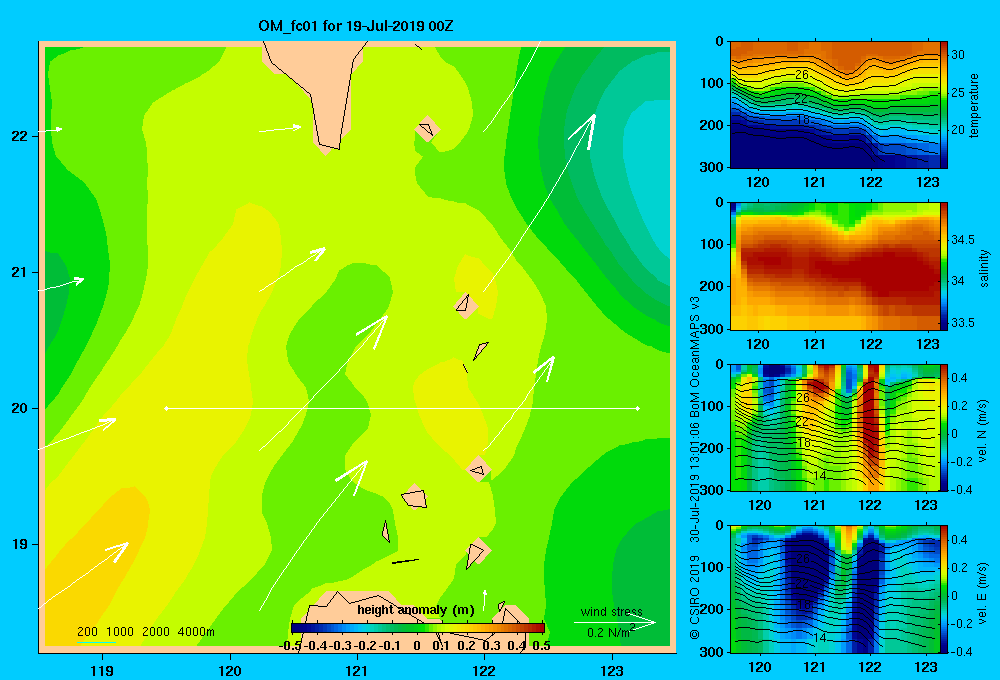1000x680 pixels.
Task: Open the temperature depth section panel
Action: (x=835, y=105)
